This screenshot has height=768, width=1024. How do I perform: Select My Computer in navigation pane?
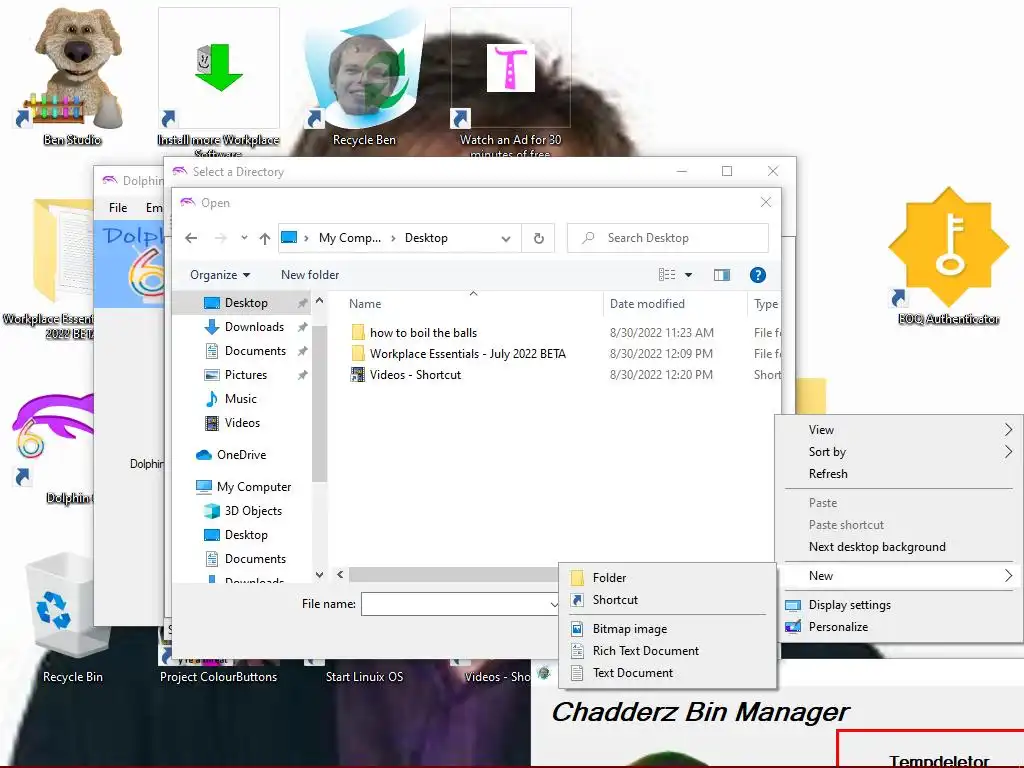253,487
